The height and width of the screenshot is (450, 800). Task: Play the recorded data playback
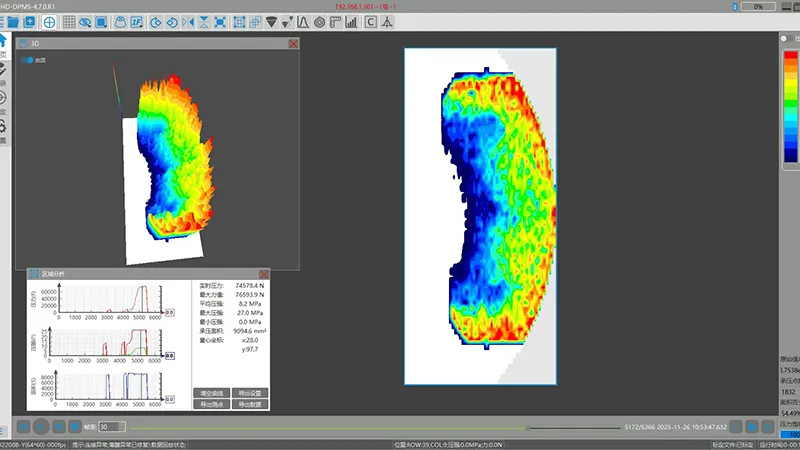[x=41, y=427]
